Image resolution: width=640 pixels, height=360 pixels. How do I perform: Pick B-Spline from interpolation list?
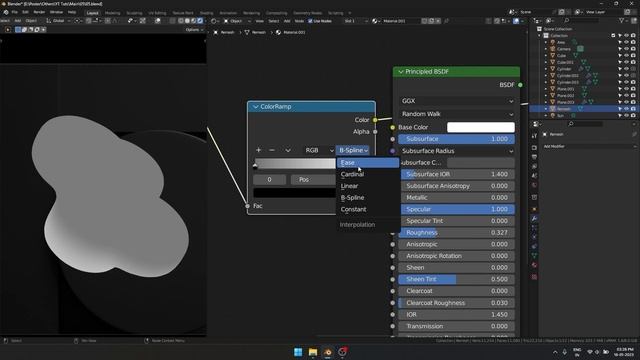pos(368,198)
